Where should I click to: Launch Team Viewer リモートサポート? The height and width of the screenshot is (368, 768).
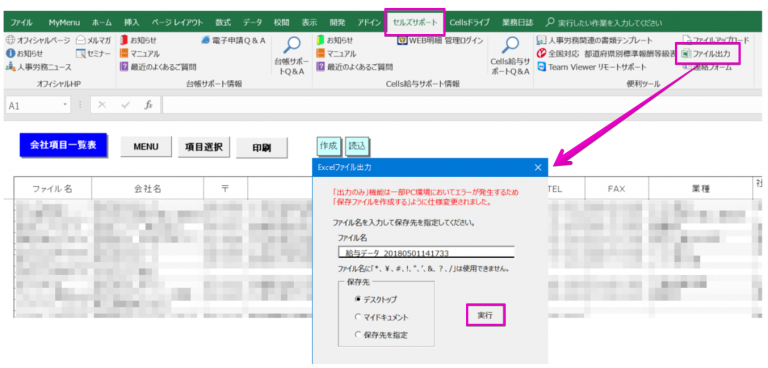[x=592, y=67]
